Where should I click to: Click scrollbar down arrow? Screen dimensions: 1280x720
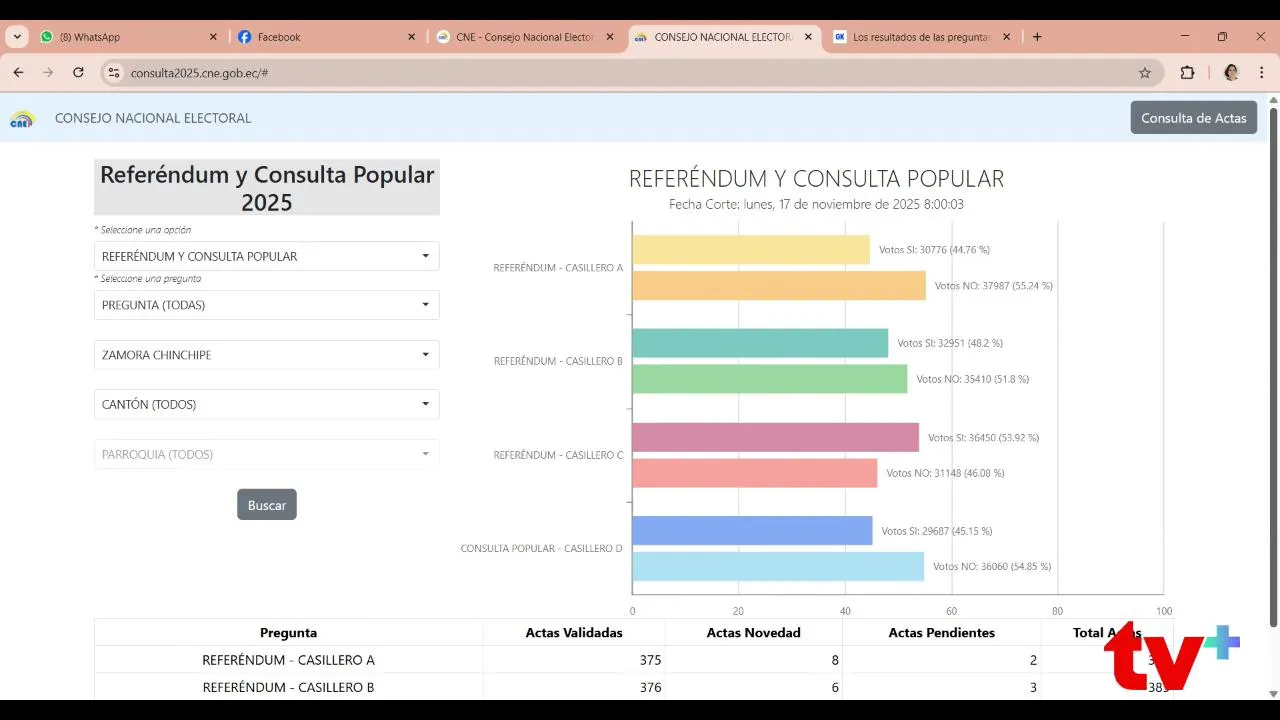point(1273,693)
